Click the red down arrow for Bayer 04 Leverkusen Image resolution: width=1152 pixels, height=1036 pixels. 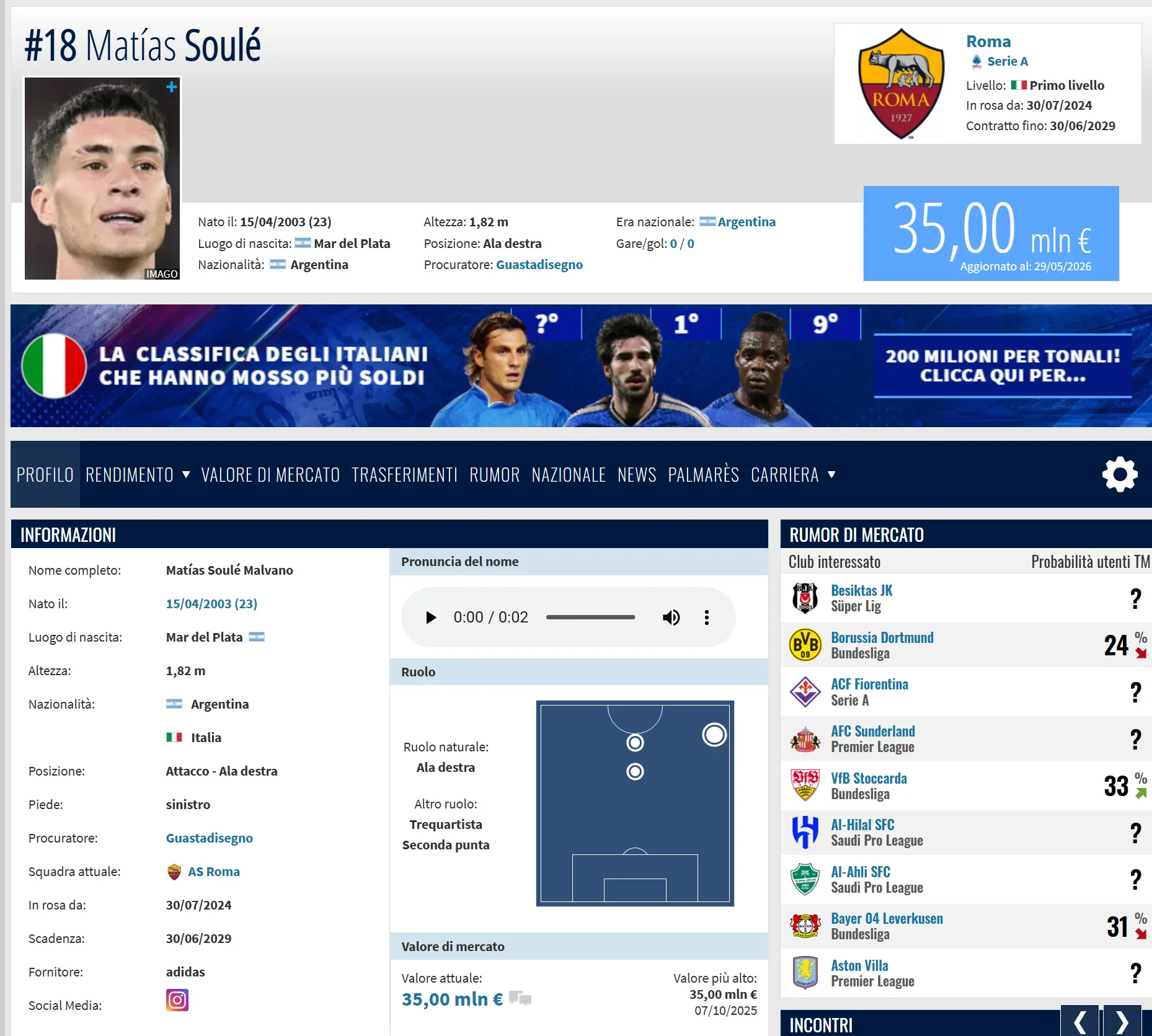1141,934
